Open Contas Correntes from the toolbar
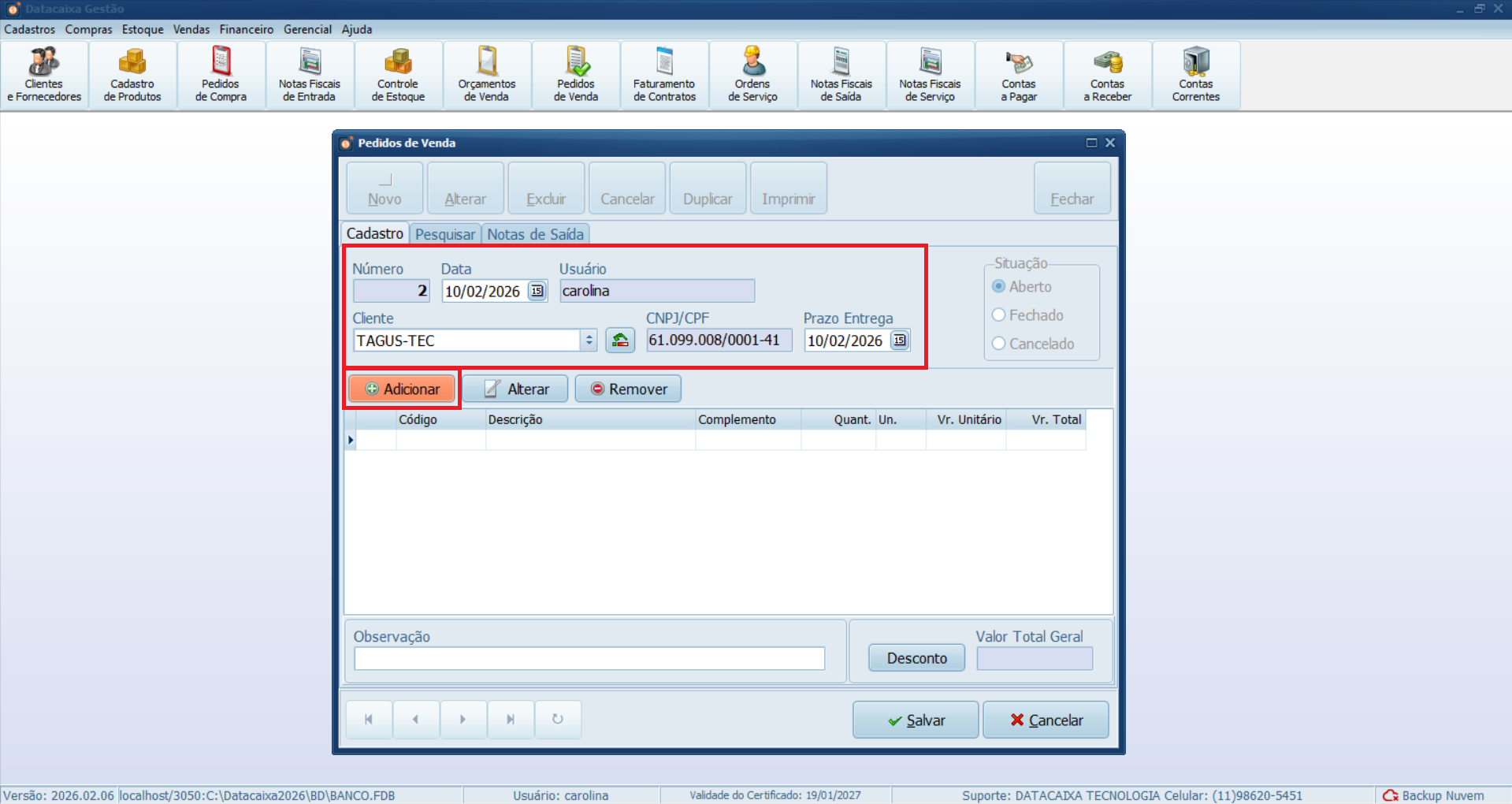1512x804 pixels. click(1195, 76)
